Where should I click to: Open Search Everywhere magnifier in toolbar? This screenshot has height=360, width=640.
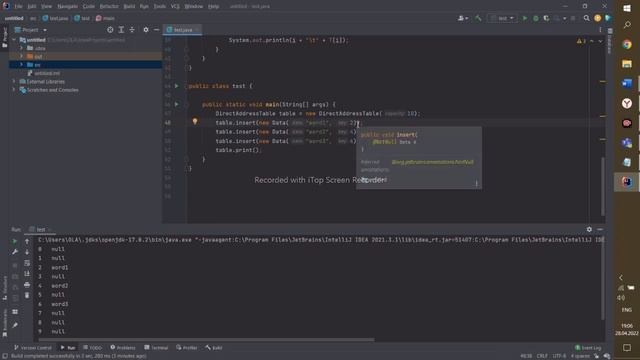pyautogui.click(x=587, y=18)
